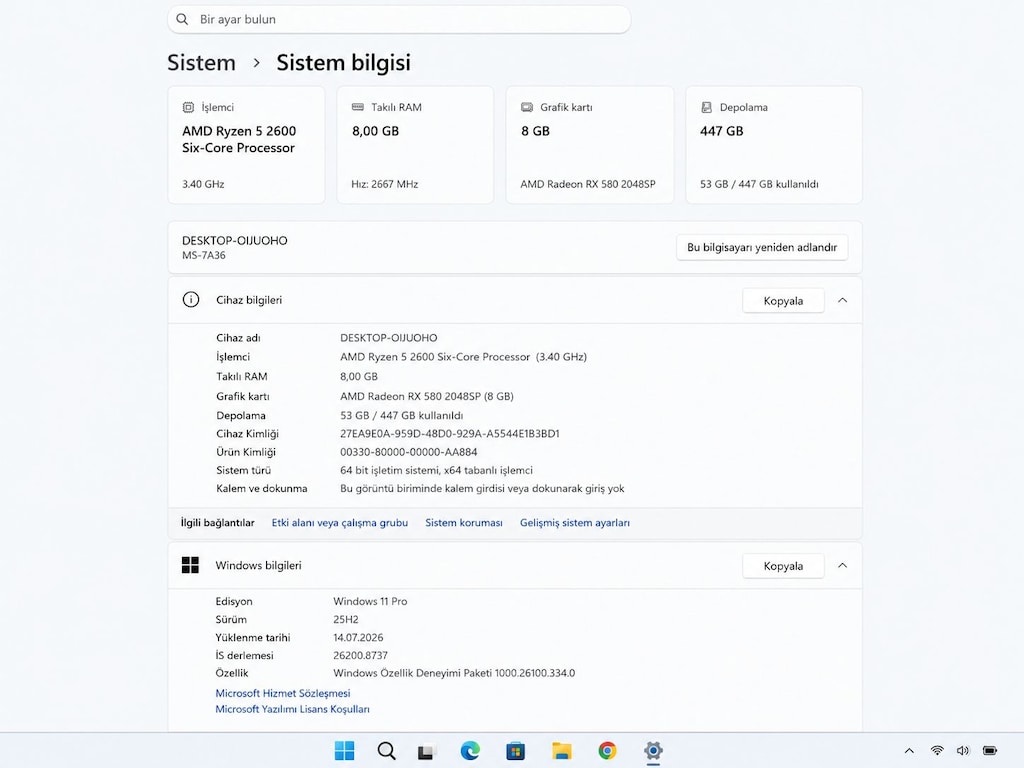Click the Wi-Fi icon in system tray
The image size is (1024, 768).
tap(937, 751)
